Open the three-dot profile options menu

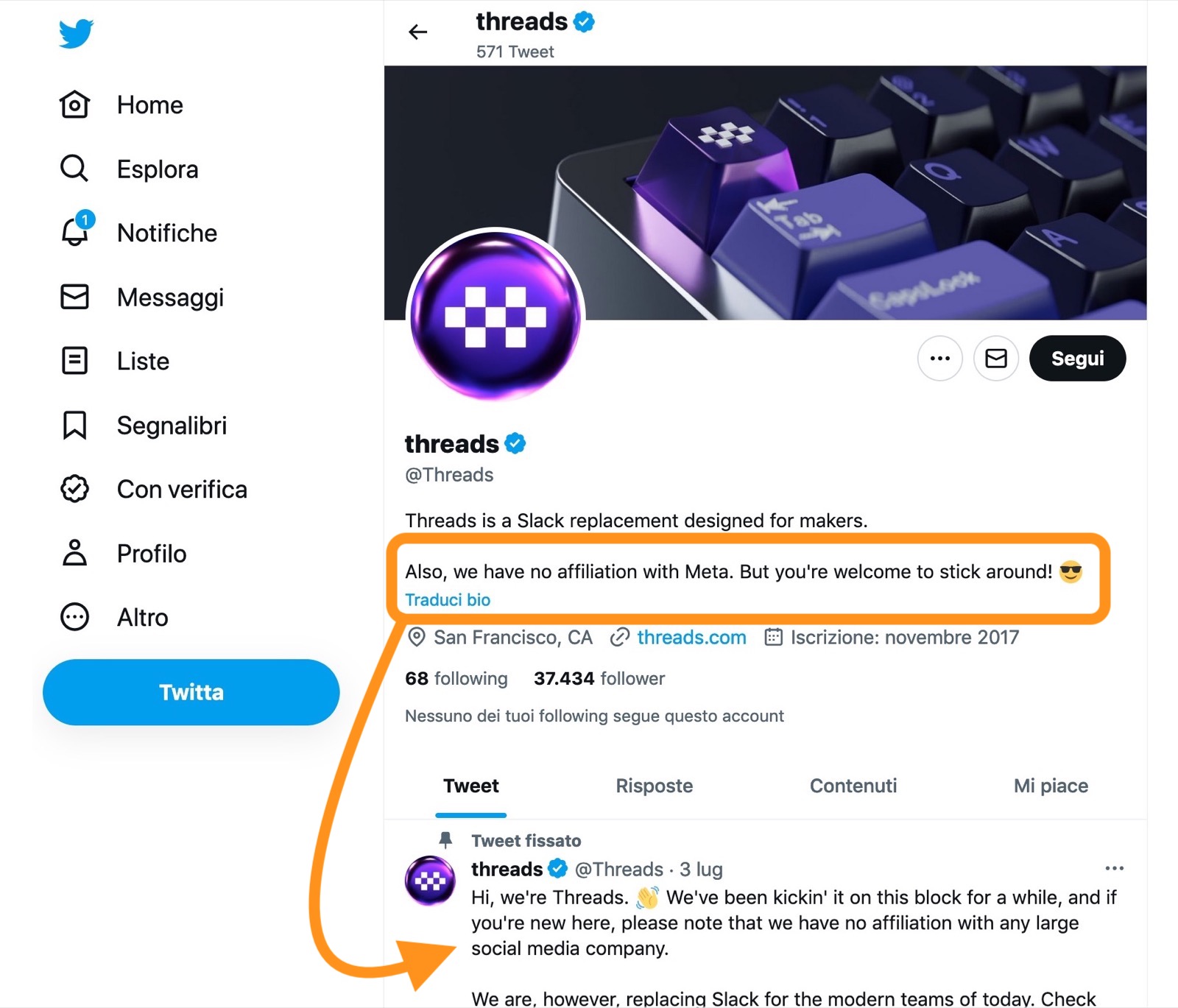click(939, 359)
